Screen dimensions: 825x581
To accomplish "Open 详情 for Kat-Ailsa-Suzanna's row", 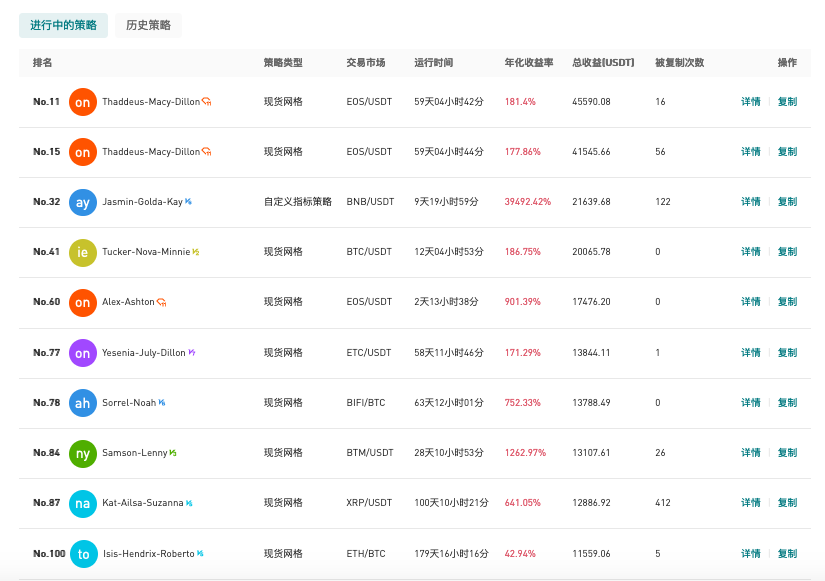I will point(751,503).
